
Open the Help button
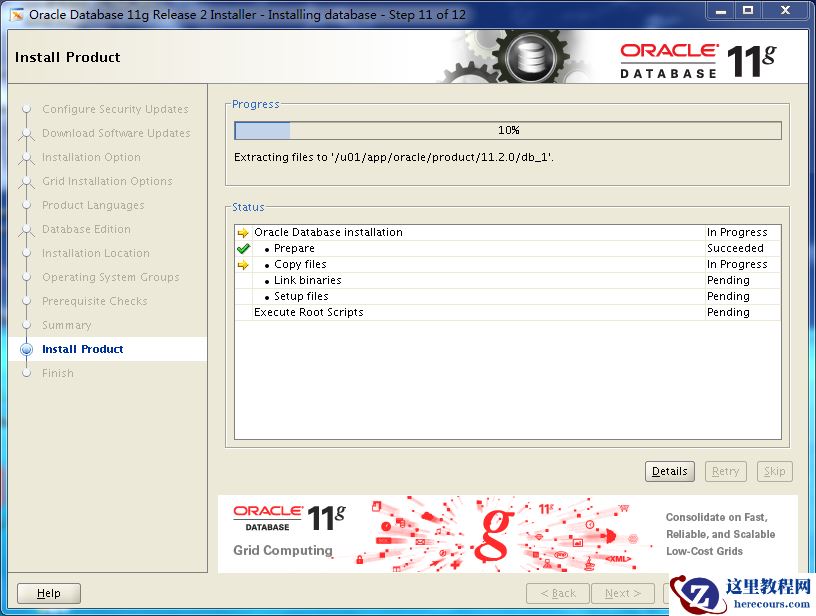coord(49,593)
